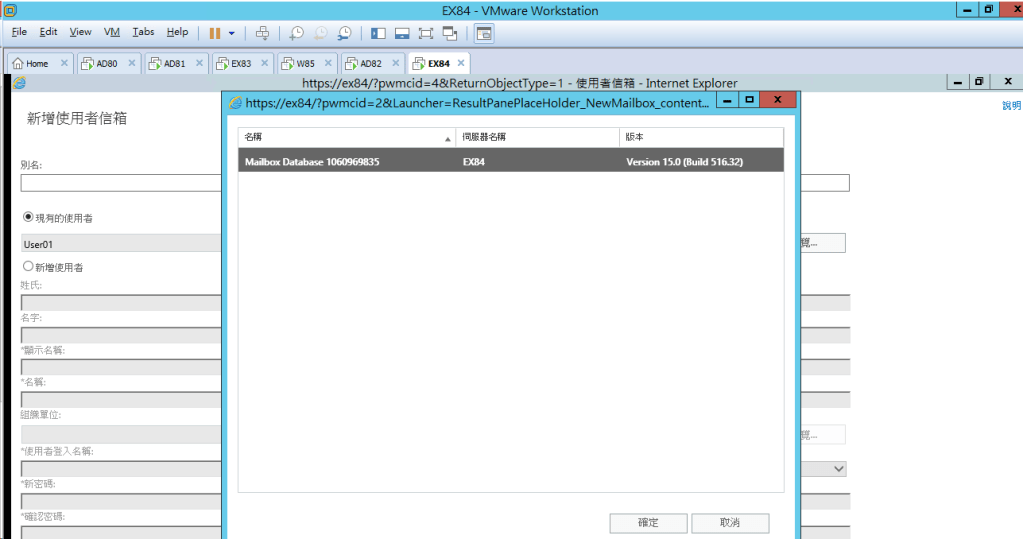This screenshot has width=1023, height=539.
Task: Open the VM menu
Action: click(111, 32)
